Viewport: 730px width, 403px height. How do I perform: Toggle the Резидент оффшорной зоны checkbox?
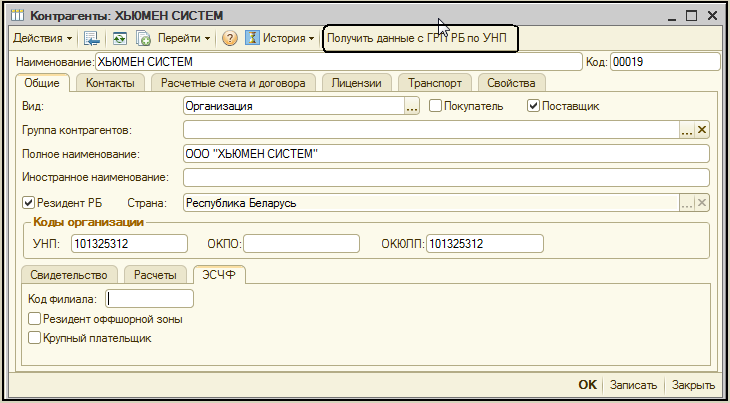35,319
